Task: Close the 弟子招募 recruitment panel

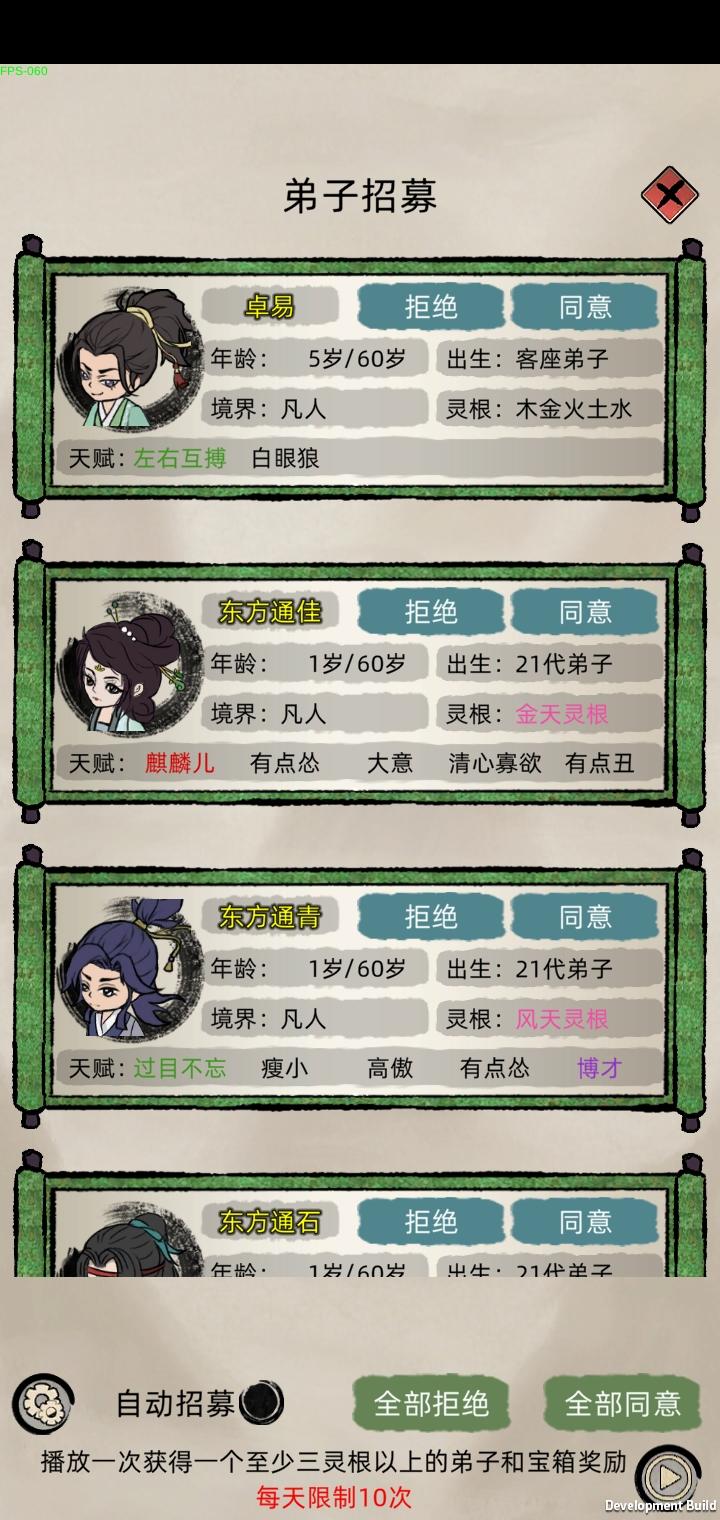Action: 669,193
